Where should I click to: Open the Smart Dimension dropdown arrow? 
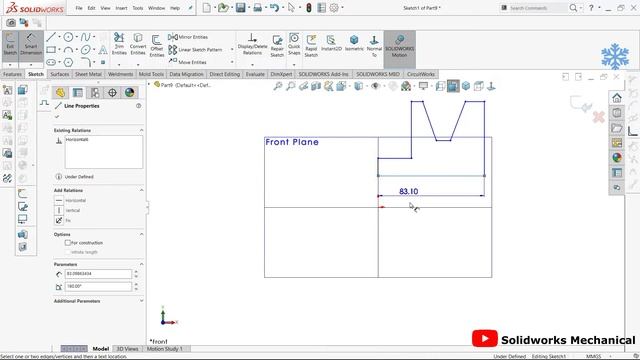(x=31, y=65)
